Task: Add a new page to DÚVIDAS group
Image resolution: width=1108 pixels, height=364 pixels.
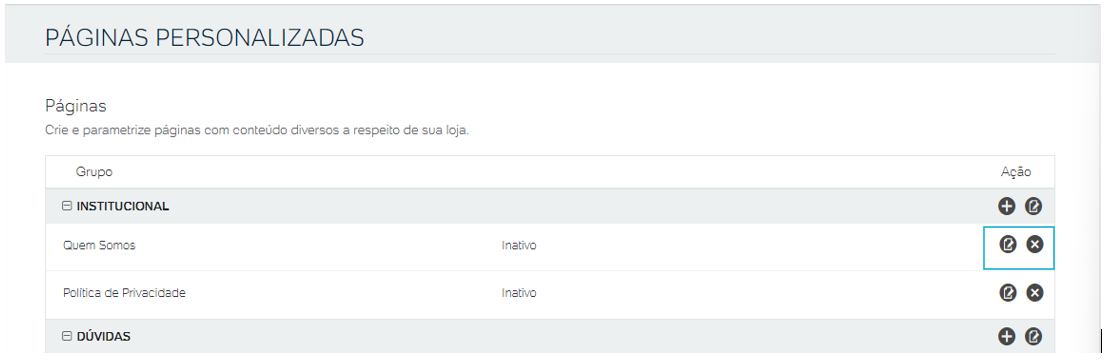Action: [x=1006, y=336]
